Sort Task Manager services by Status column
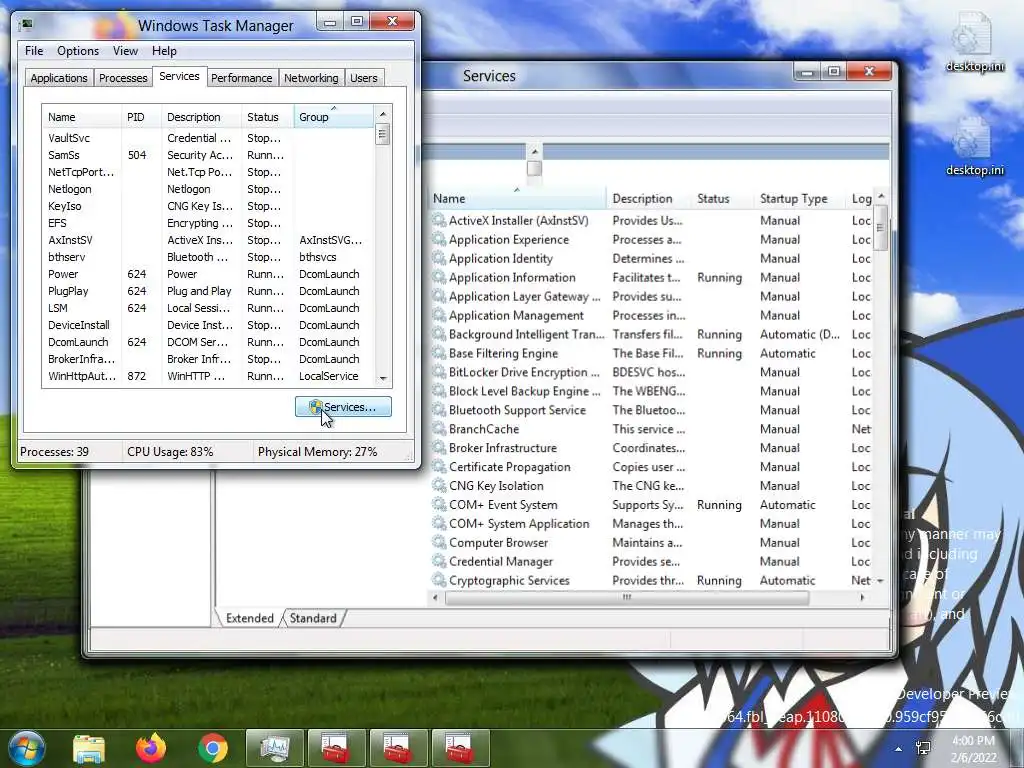 267,117
